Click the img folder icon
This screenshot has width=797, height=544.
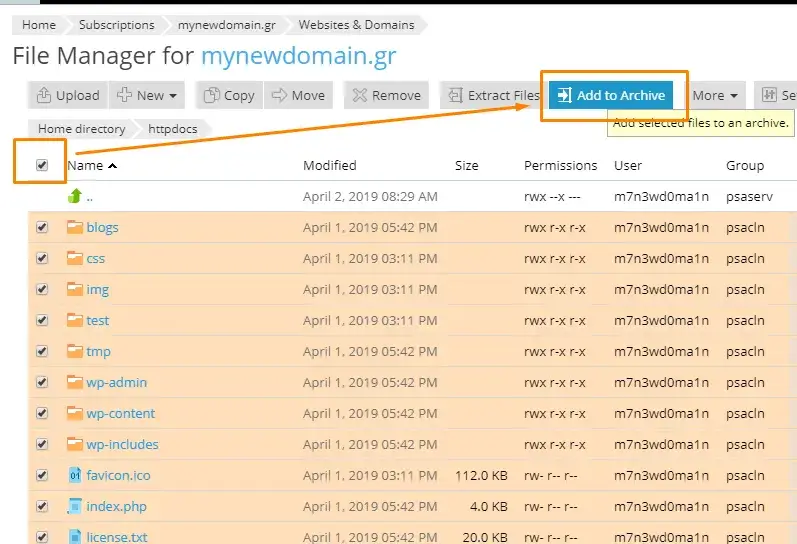coord(75,289)
